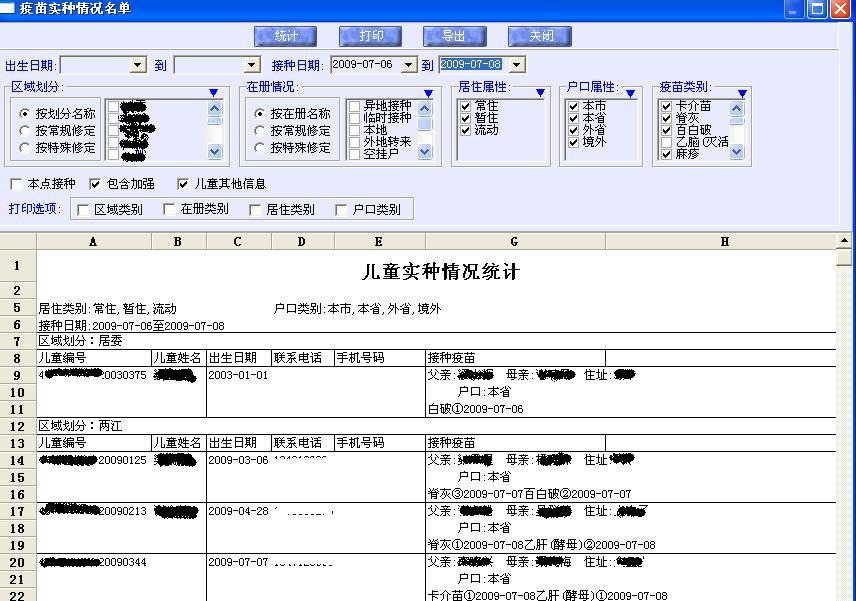Click column G header in the spreadsheet
This screenshot has height=601, width=856.
514,242
